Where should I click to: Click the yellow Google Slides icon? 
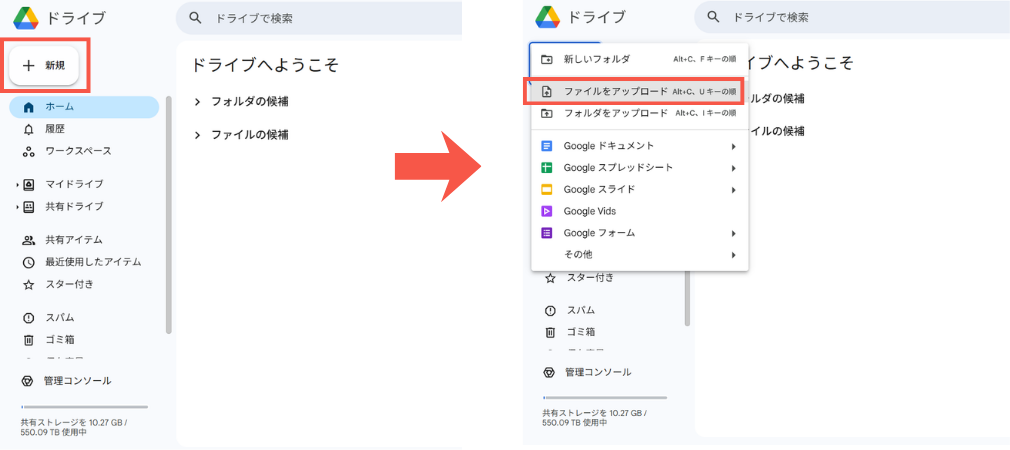coord(547,190)
